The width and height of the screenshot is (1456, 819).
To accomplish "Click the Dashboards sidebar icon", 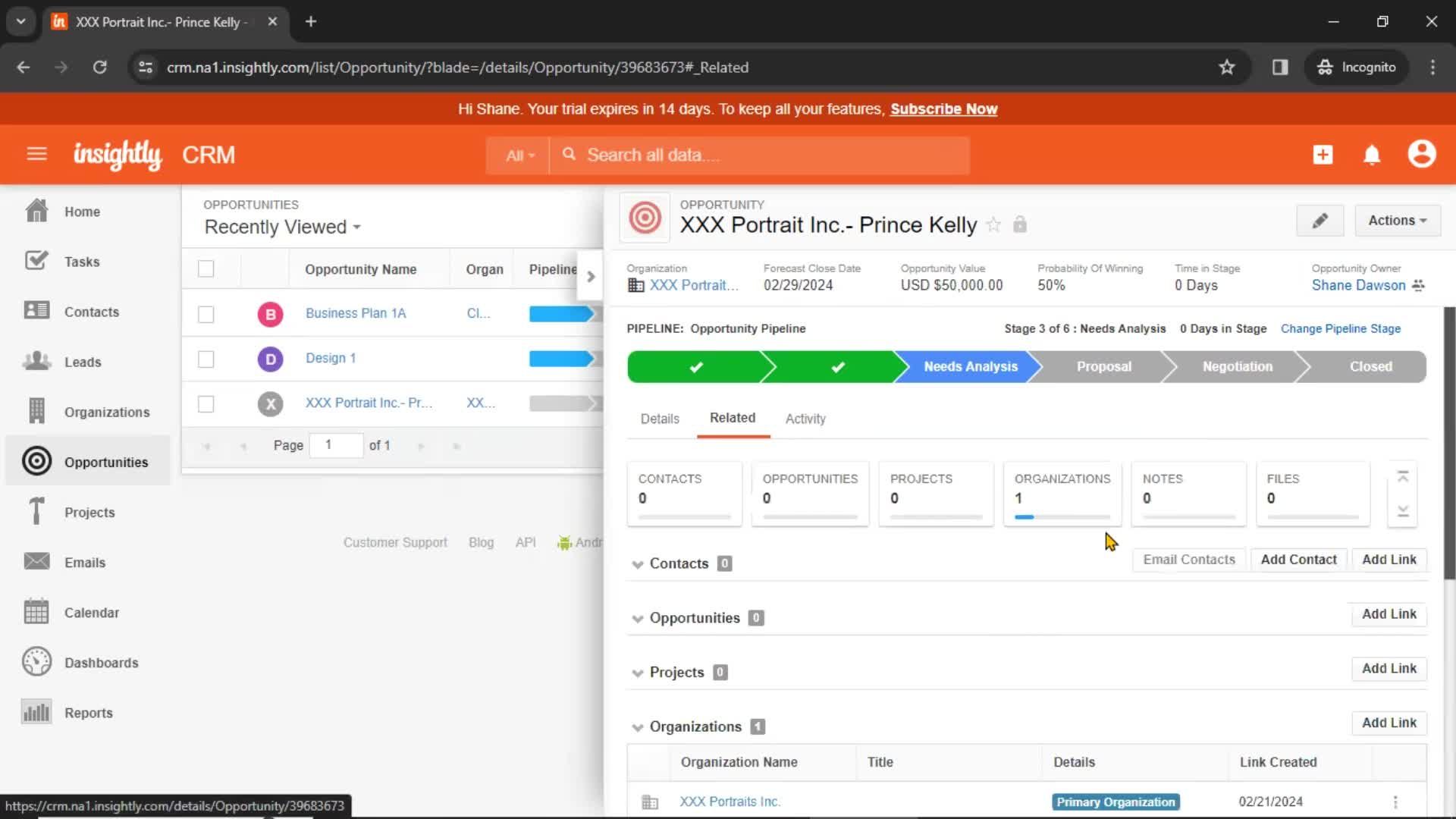I will (36, 662).
